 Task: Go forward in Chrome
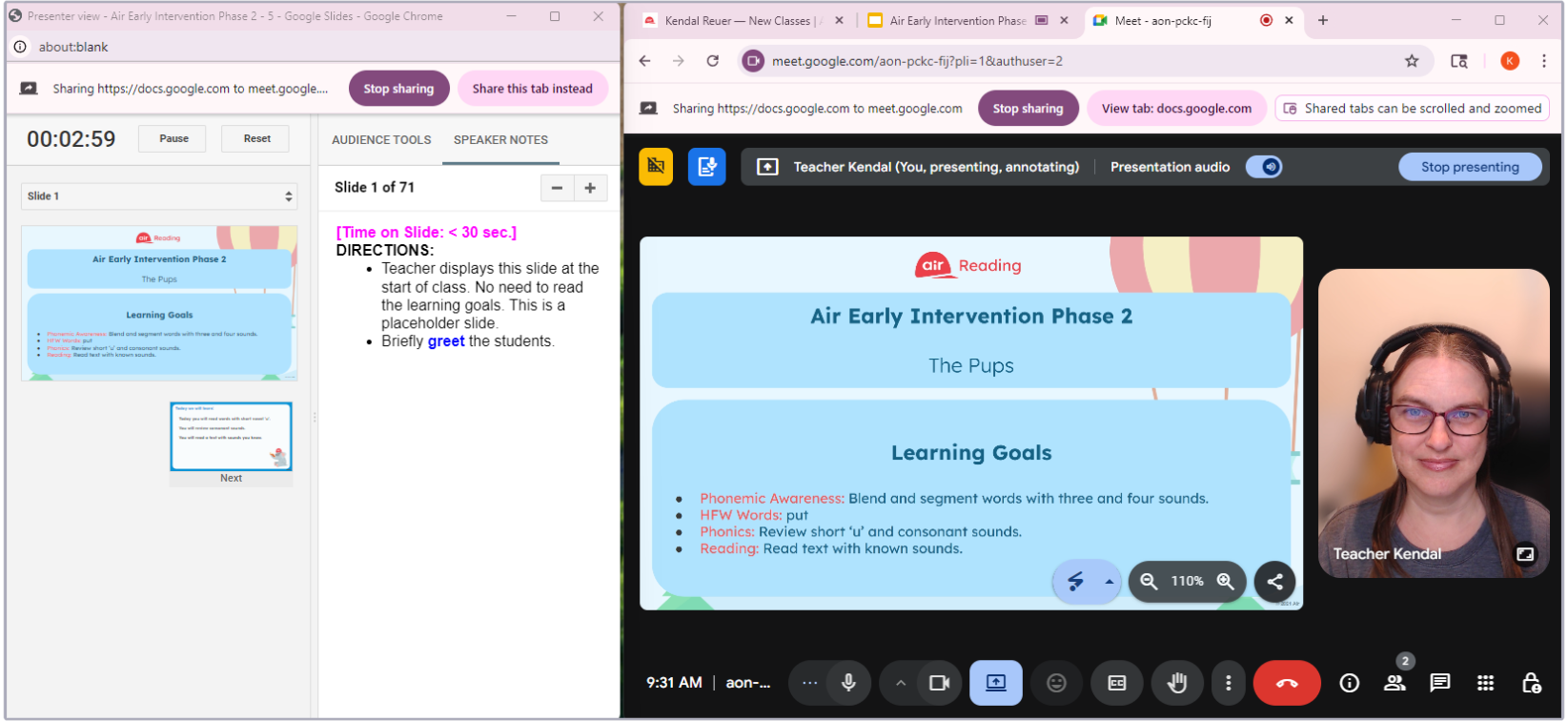click(679, 61)
